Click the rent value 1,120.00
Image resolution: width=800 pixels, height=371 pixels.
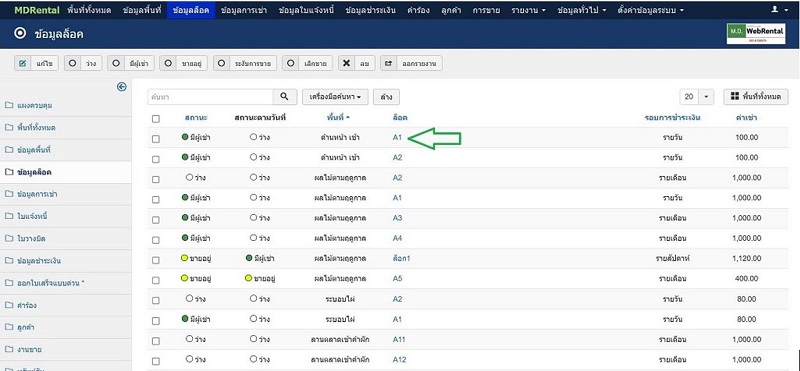click(x=746, y=258)
